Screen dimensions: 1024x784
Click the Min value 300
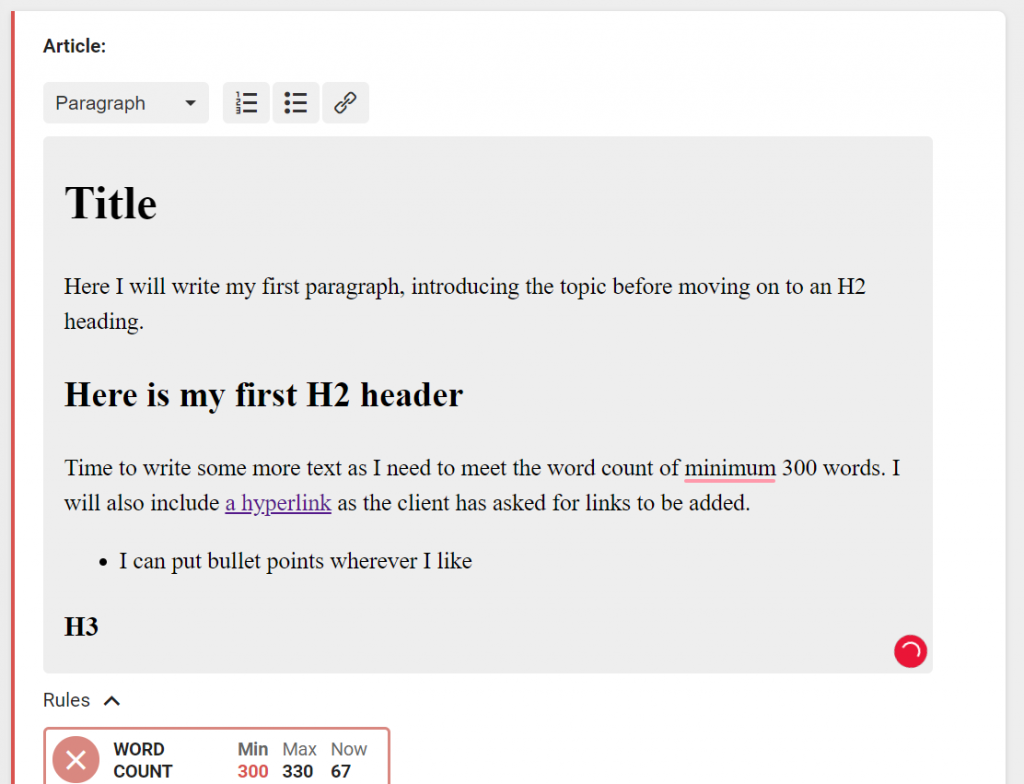[253, 772]
